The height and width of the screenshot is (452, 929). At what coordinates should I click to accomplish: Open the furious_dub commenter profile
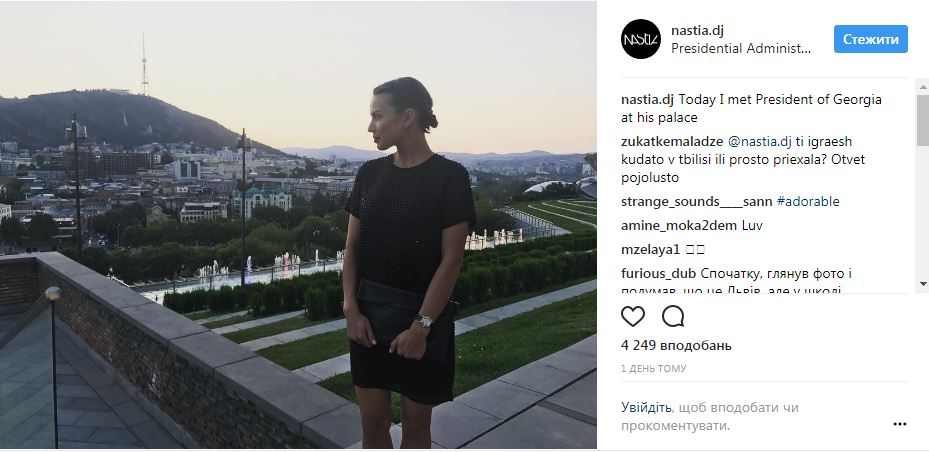[x=659, y=274]
